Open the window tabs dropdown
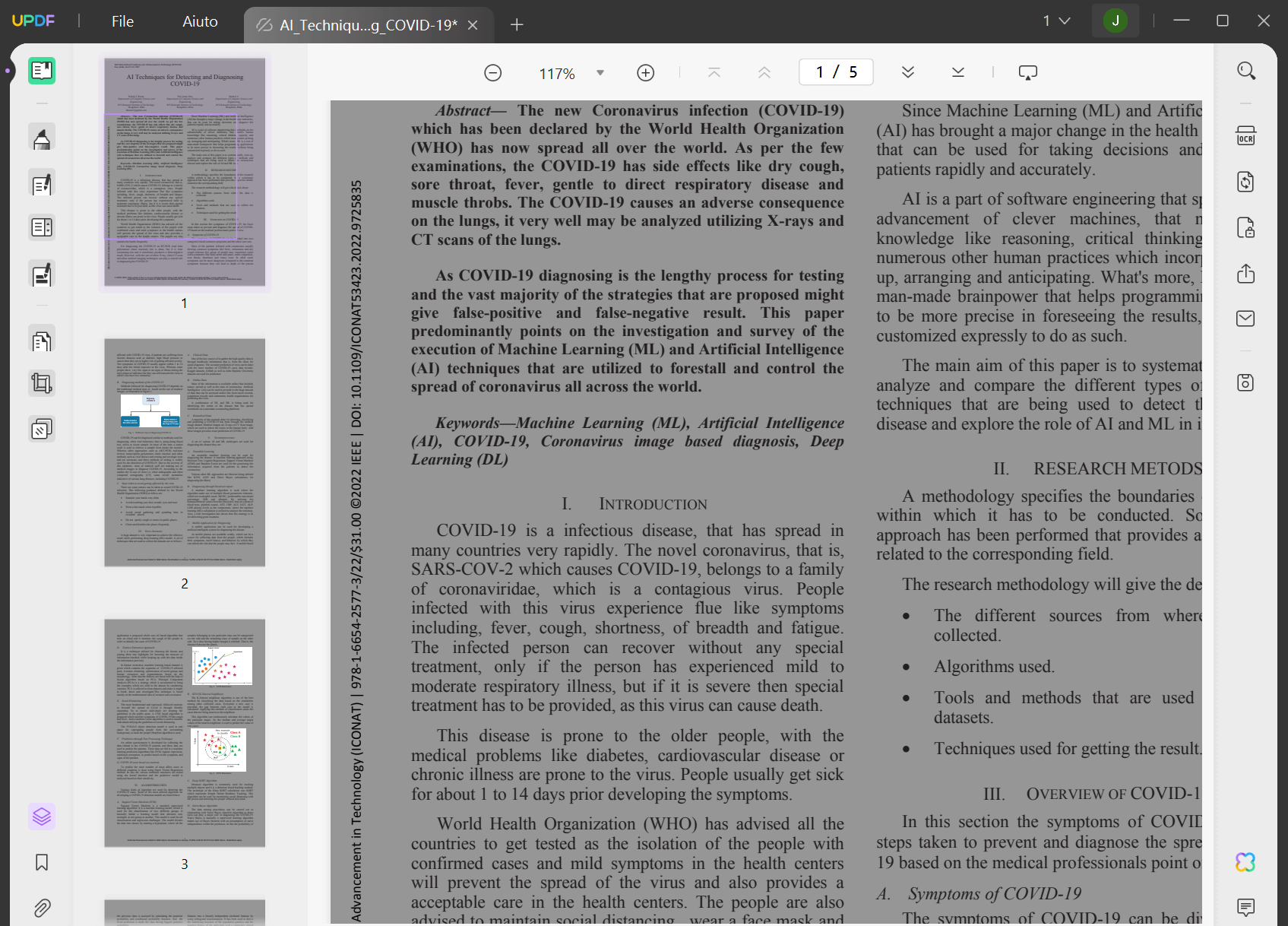Viewport: 1288px width, 926px height. (x=1058, y=21)
